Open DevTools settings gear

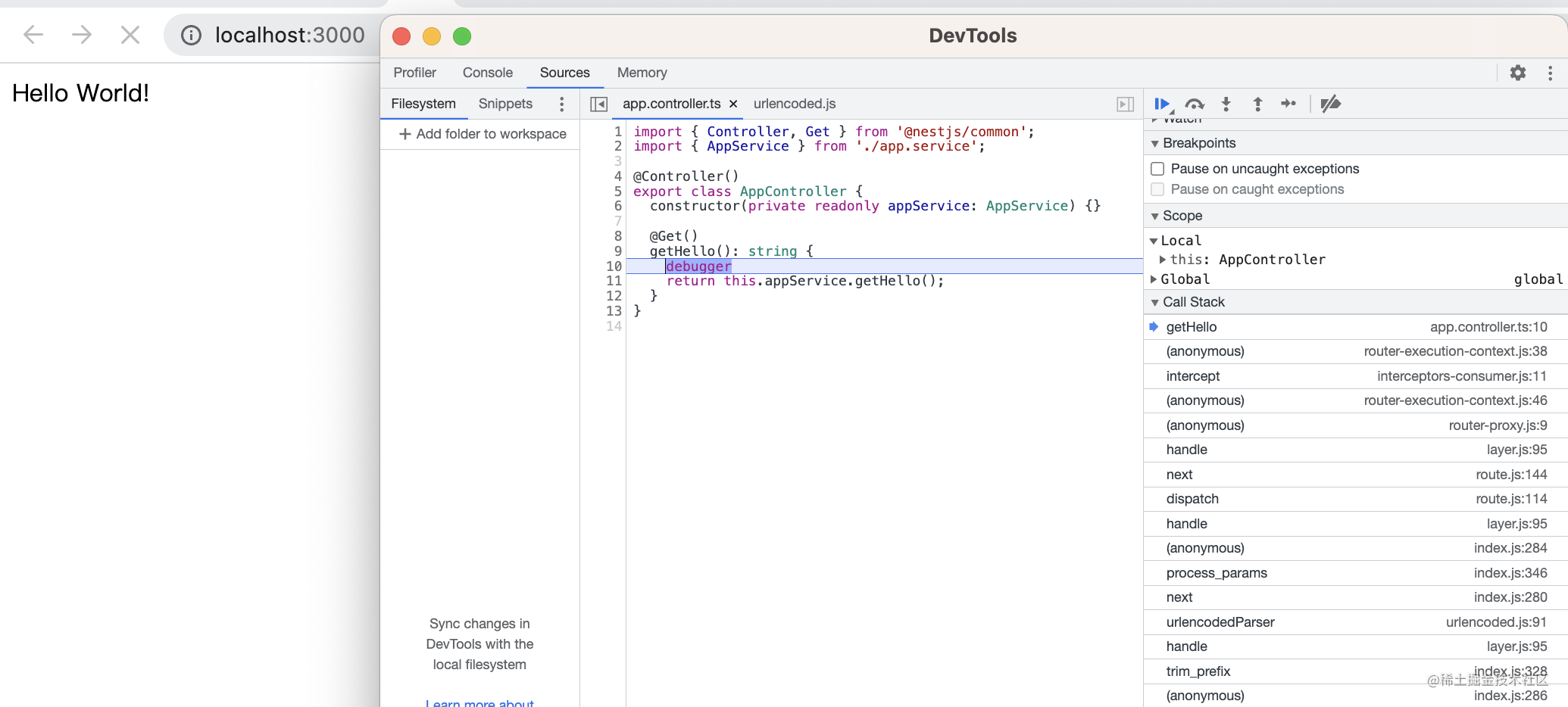coord(1517,73)
